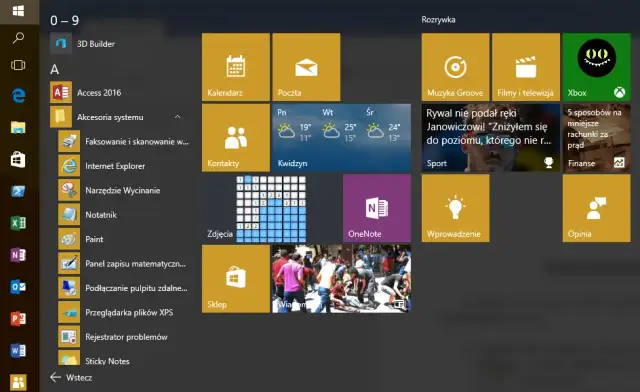
Task: Open Podłączanie pulpitu zdalnego
Action: click(124, 288)
